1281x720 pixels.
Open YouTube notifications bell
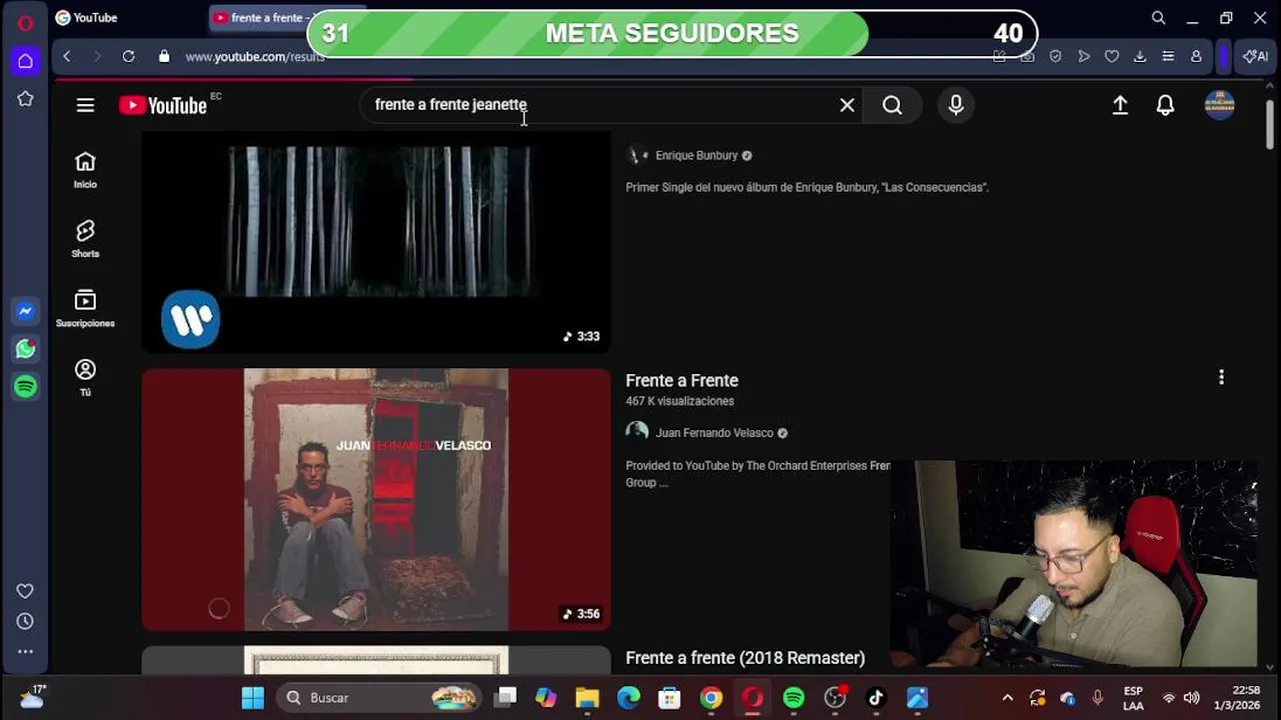pyautogui.click(x=1165, y=105)
